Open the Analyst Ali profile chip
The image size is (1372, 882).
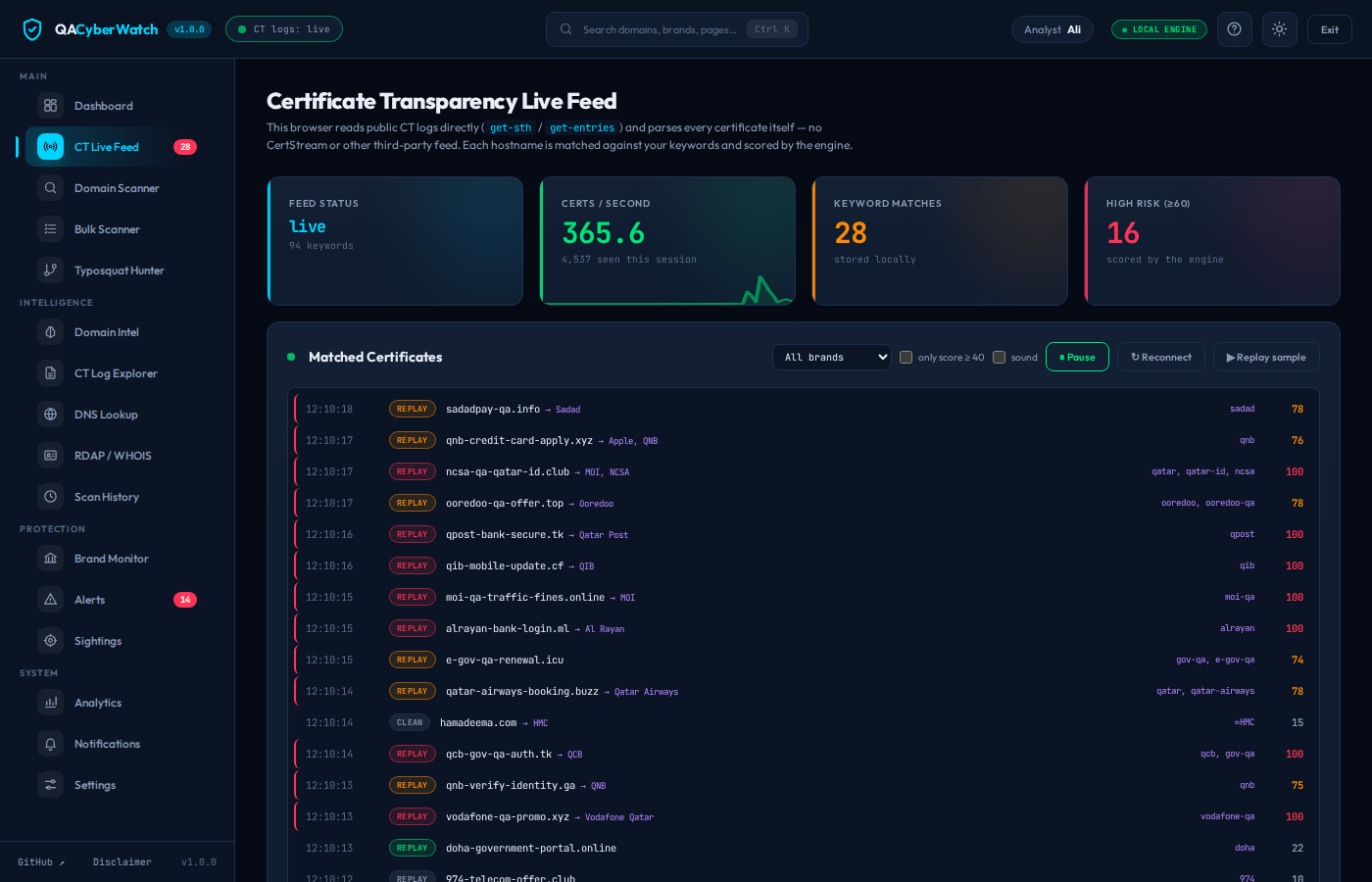point(1053,29)
